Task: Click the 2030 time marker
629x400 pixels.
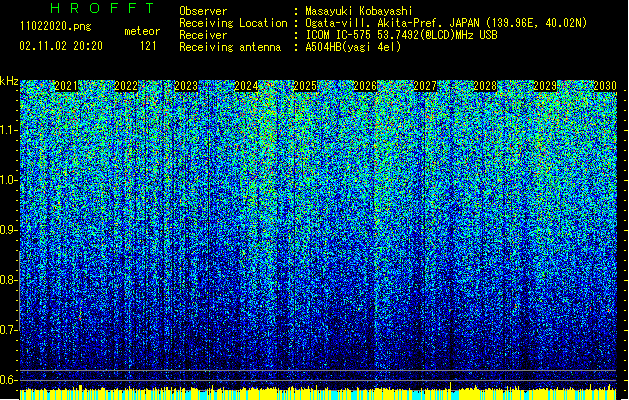Action: click(x=605, y=86)
